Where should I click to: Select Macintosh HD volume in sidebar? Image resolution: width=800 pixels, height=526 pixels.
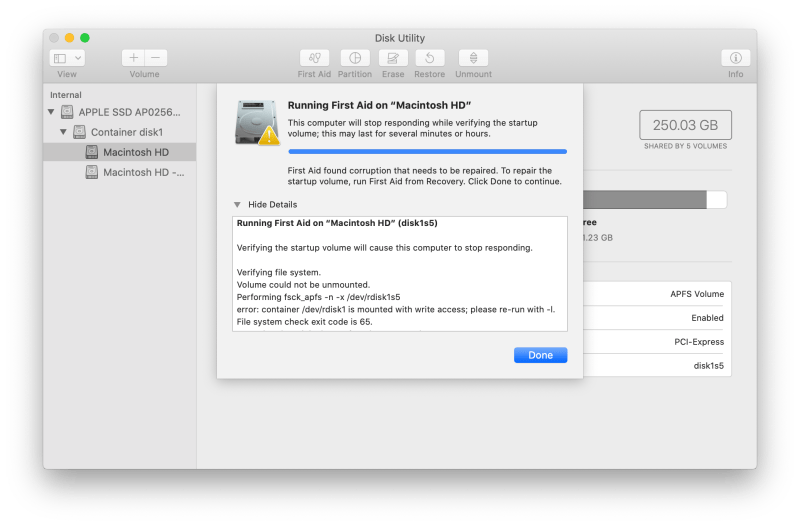click(119, 152)
